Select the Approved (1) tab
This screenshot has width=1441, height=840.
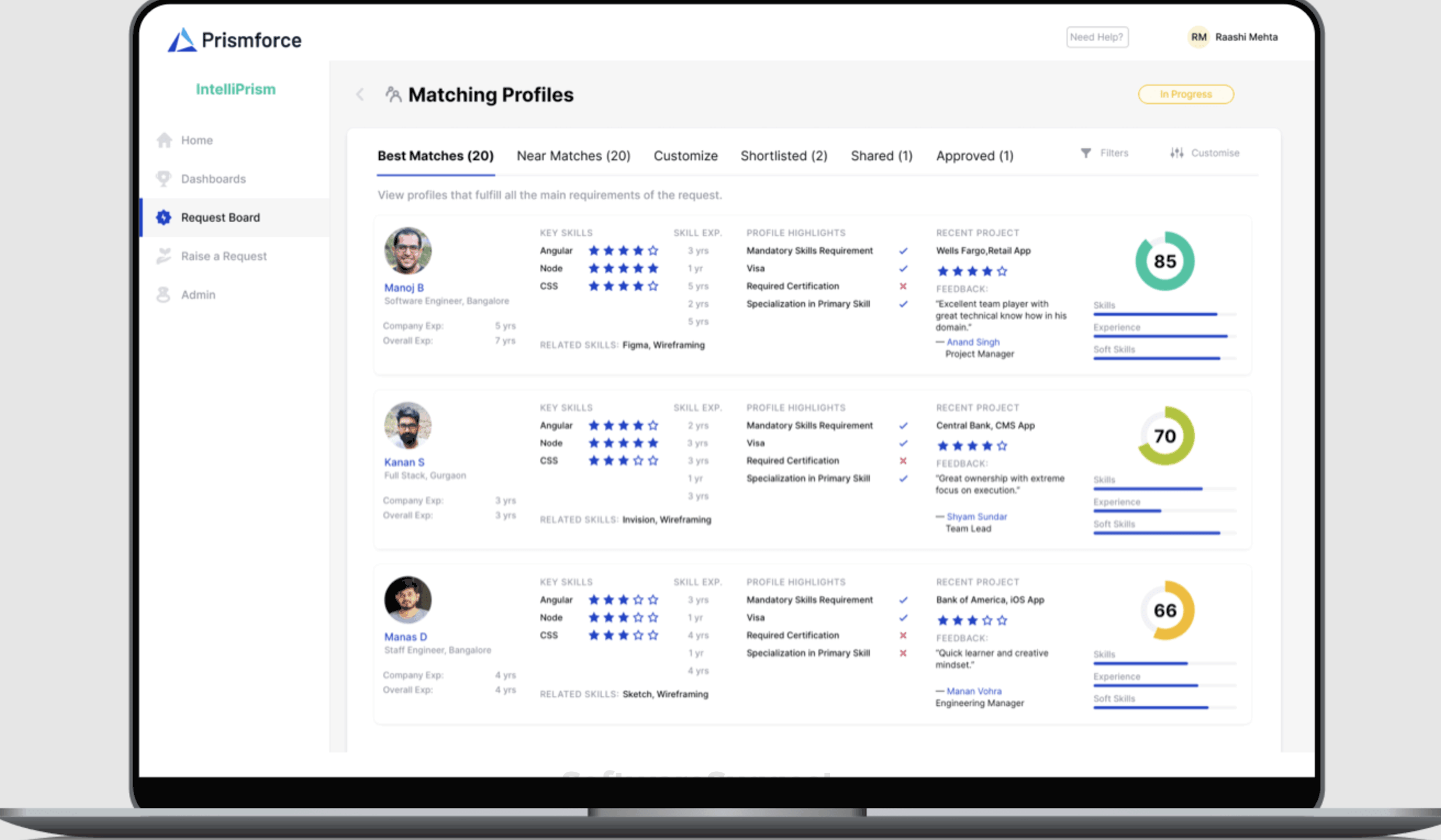click(974, 156)
